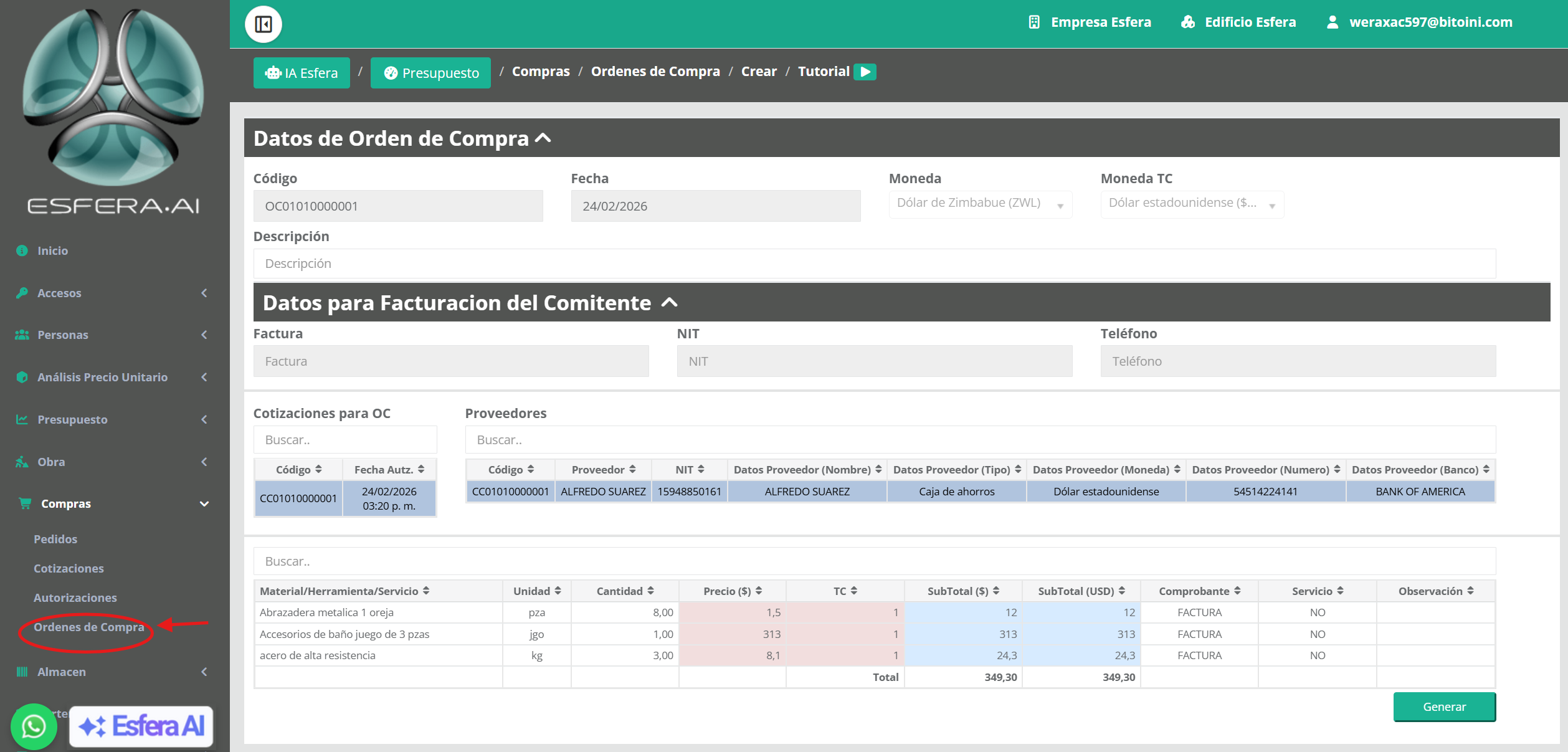
Task: Select proveedor row ALFREDO SUAREZ
Action: [x=981, y=492]
